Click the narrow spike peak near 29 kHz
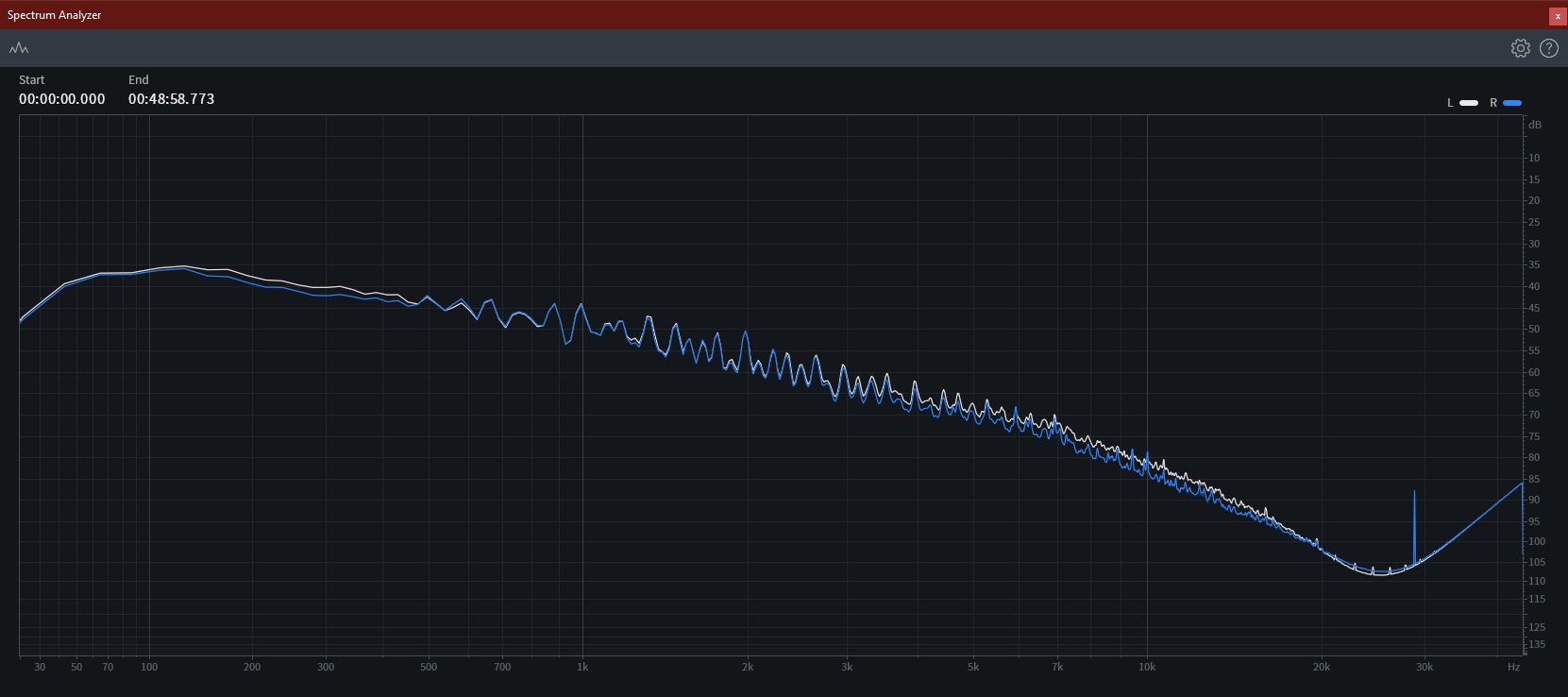Viewport: 1568px width, 697px height. [x=1414, y=492]
